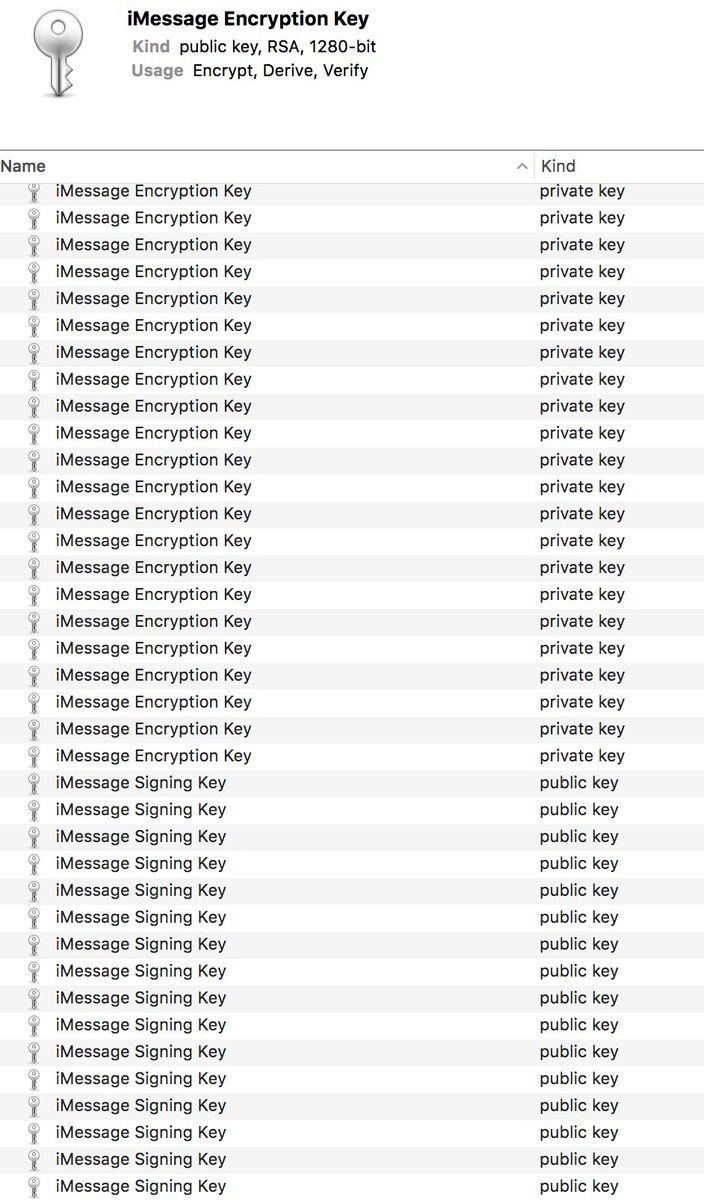Click the key icon of the second-to-last Encryption Key row
Image resolution: width=704 pixels, height=1200 pixels.
point(34,729)
